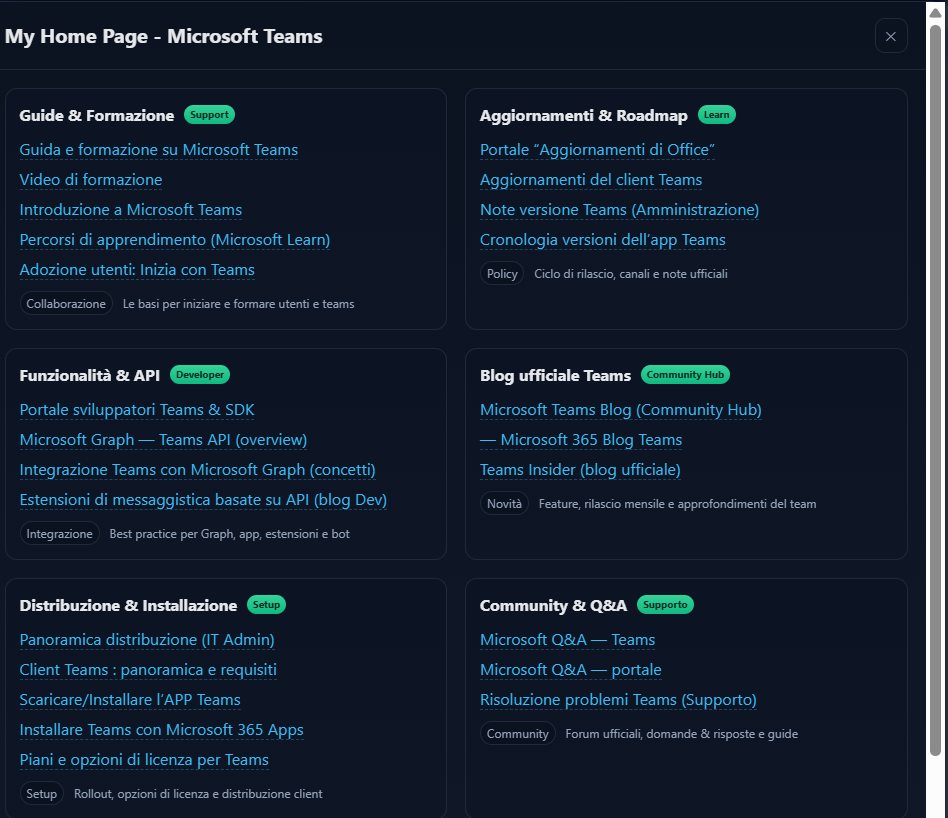Screen dimensions: 948x818
Task: Open Portale "Aggiornamenti di Office" link
Action: 597,149
